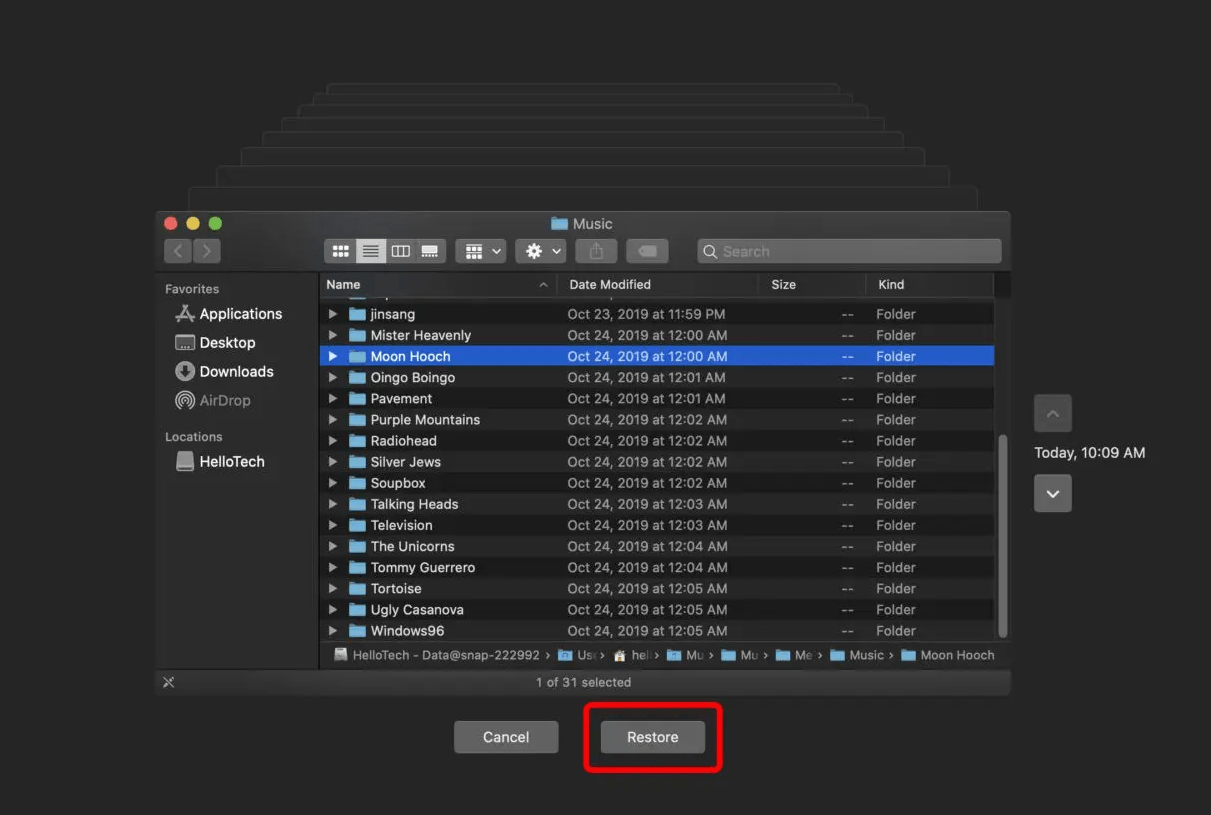Select the Windows96 folder icon
Viewport: 1211px width, 815px height.
click(357, 631)
